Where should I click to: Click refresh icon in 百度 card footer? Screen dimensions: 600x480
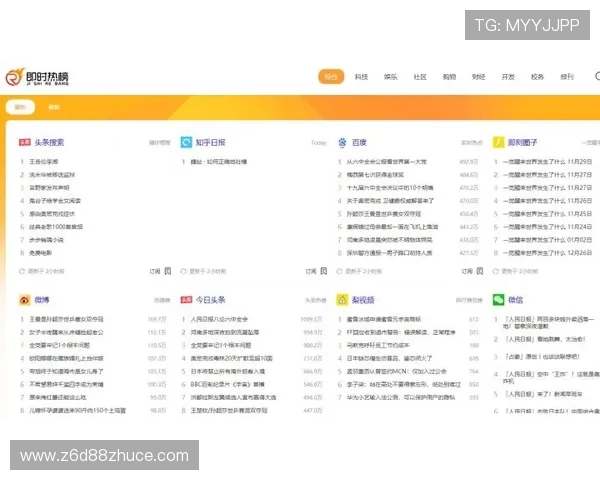[339, 271]
